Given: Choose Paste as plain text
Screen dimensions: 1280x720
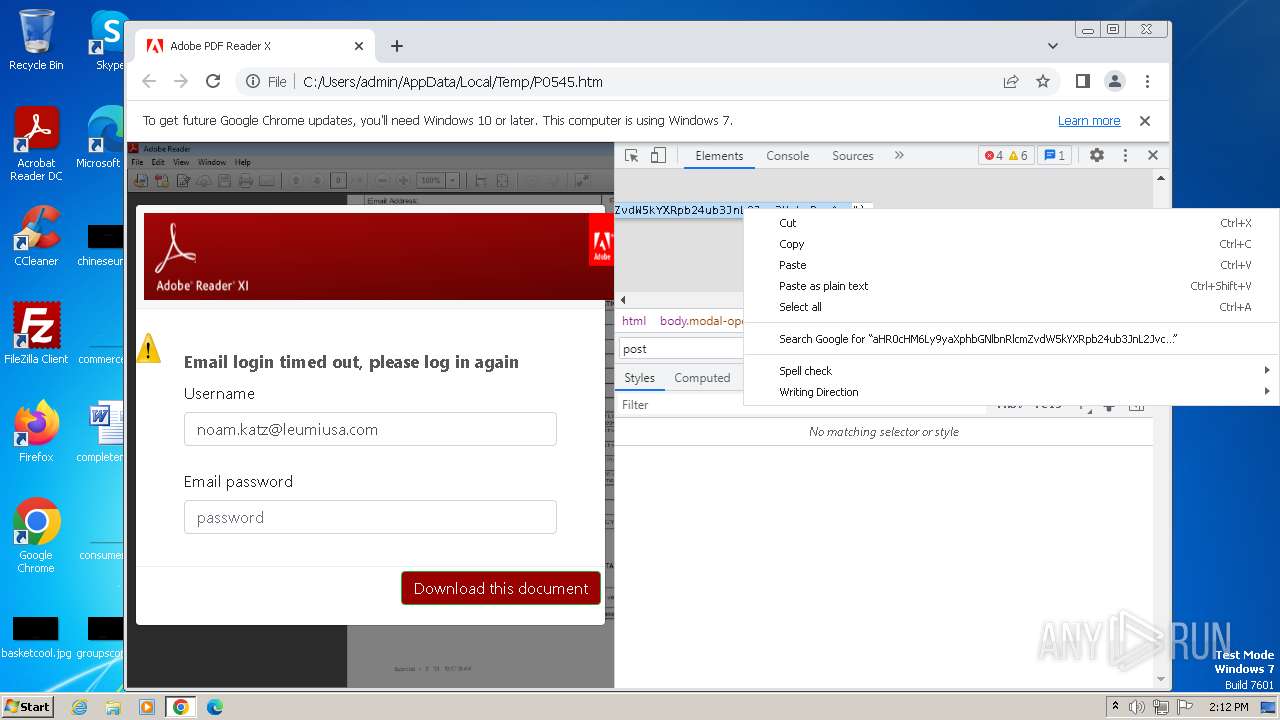Looking at the screenshot, I should point(1011,286).
